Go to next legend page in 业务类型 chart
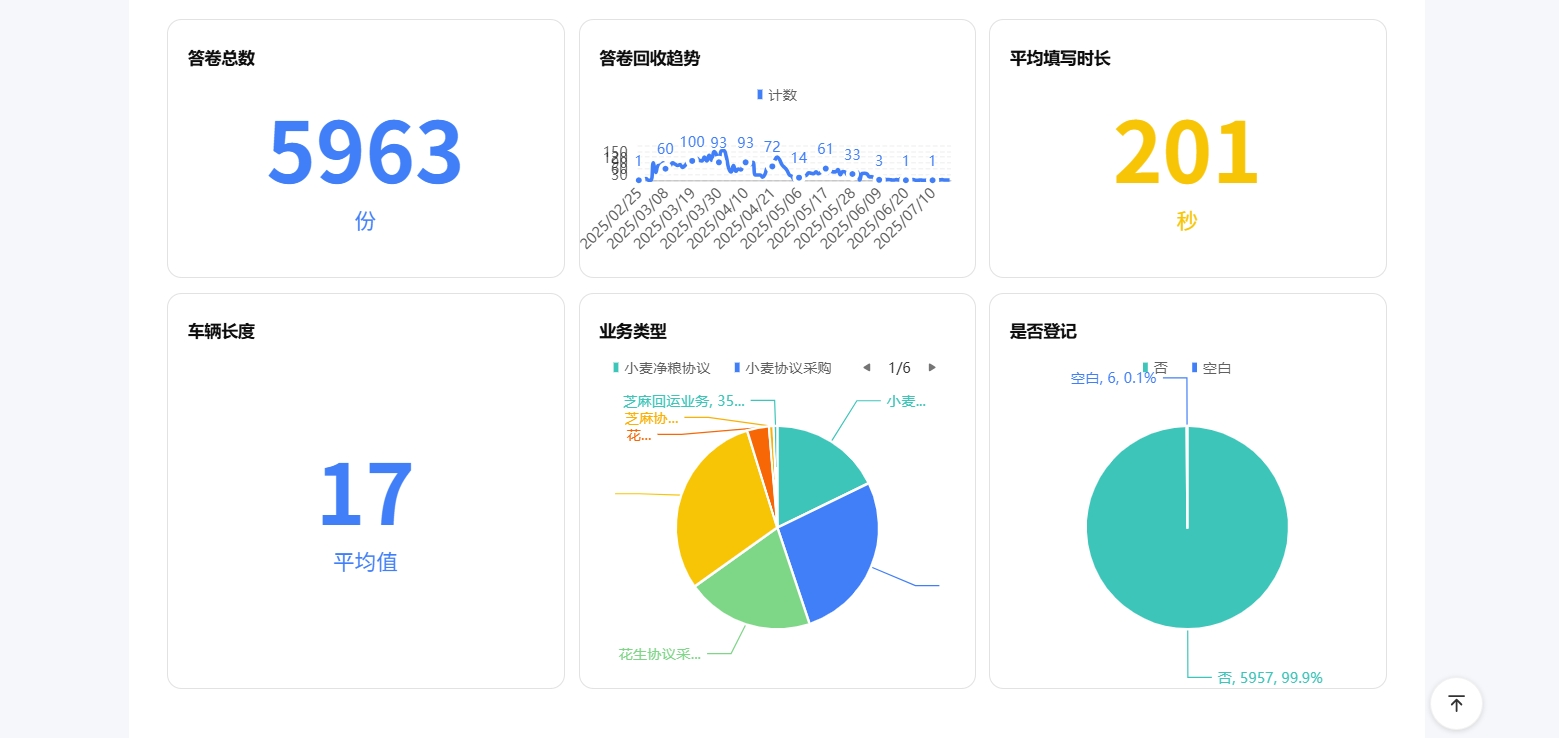 click(x=932, y=368)
